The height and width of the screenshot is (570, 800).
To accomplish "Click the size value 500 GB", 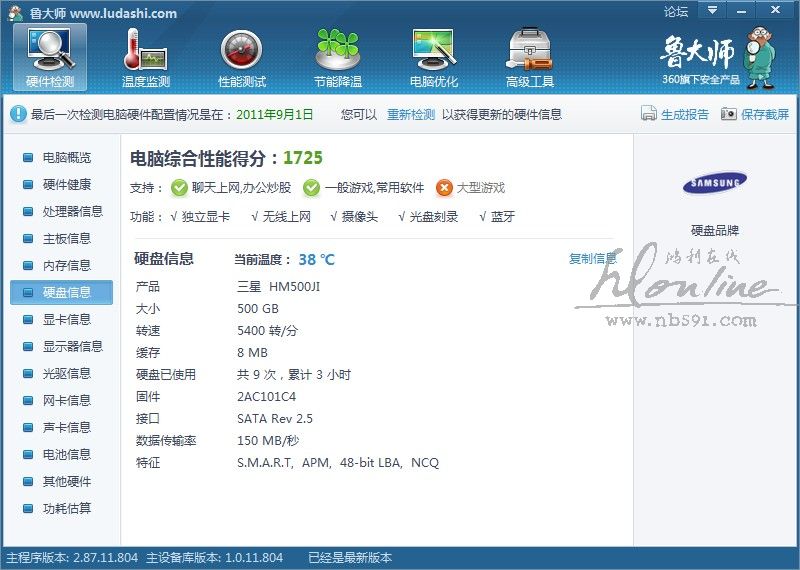I will 258,309.
